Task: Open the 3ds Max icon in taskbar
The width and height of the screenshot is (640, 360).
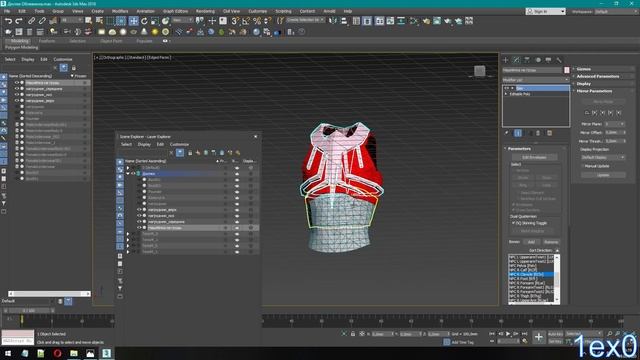Action: [x=107, y=353]
